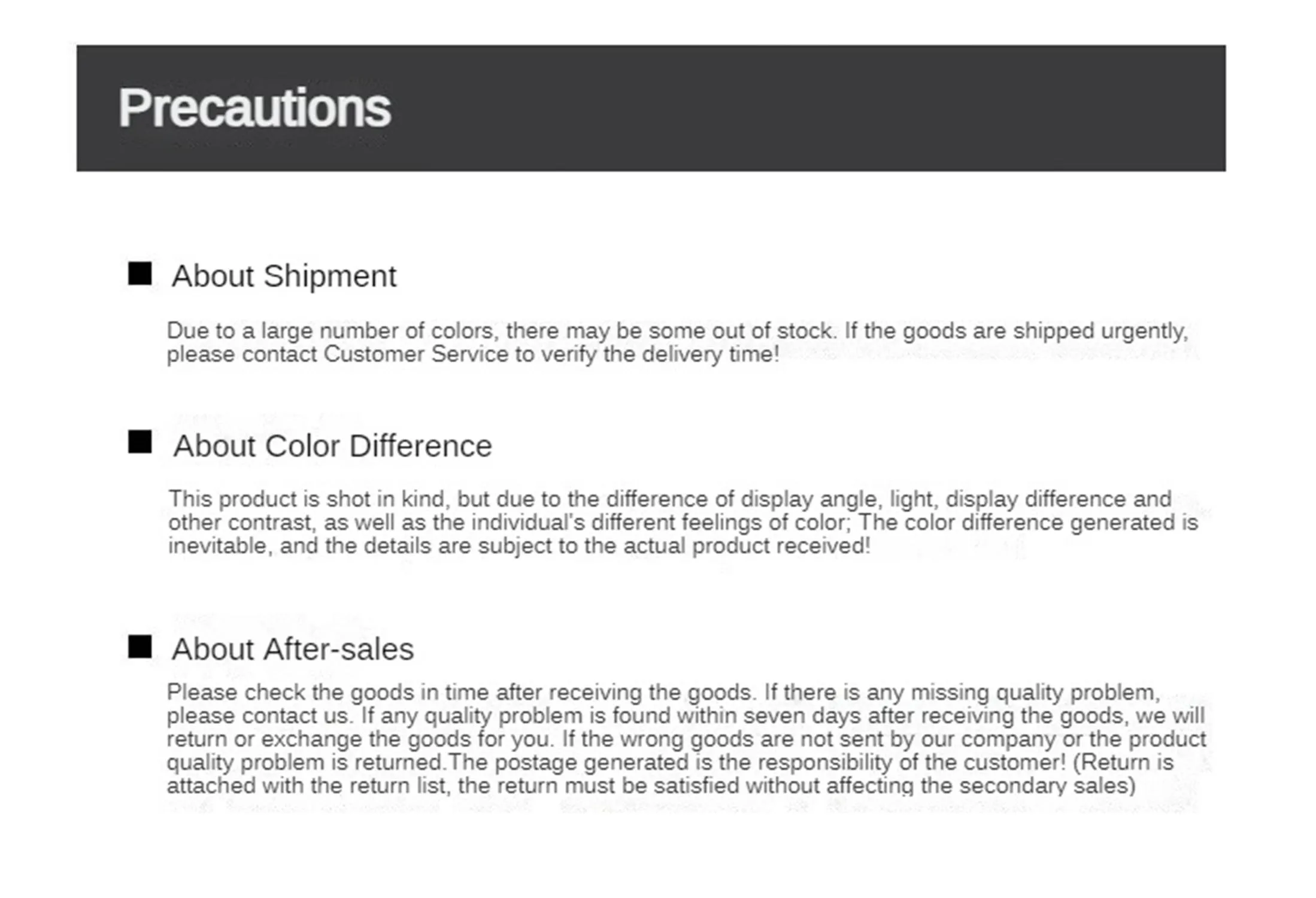This screenshot has width=1316, height=898.
Task: Click the empty right side of the dark header banner
Action: 898,108
